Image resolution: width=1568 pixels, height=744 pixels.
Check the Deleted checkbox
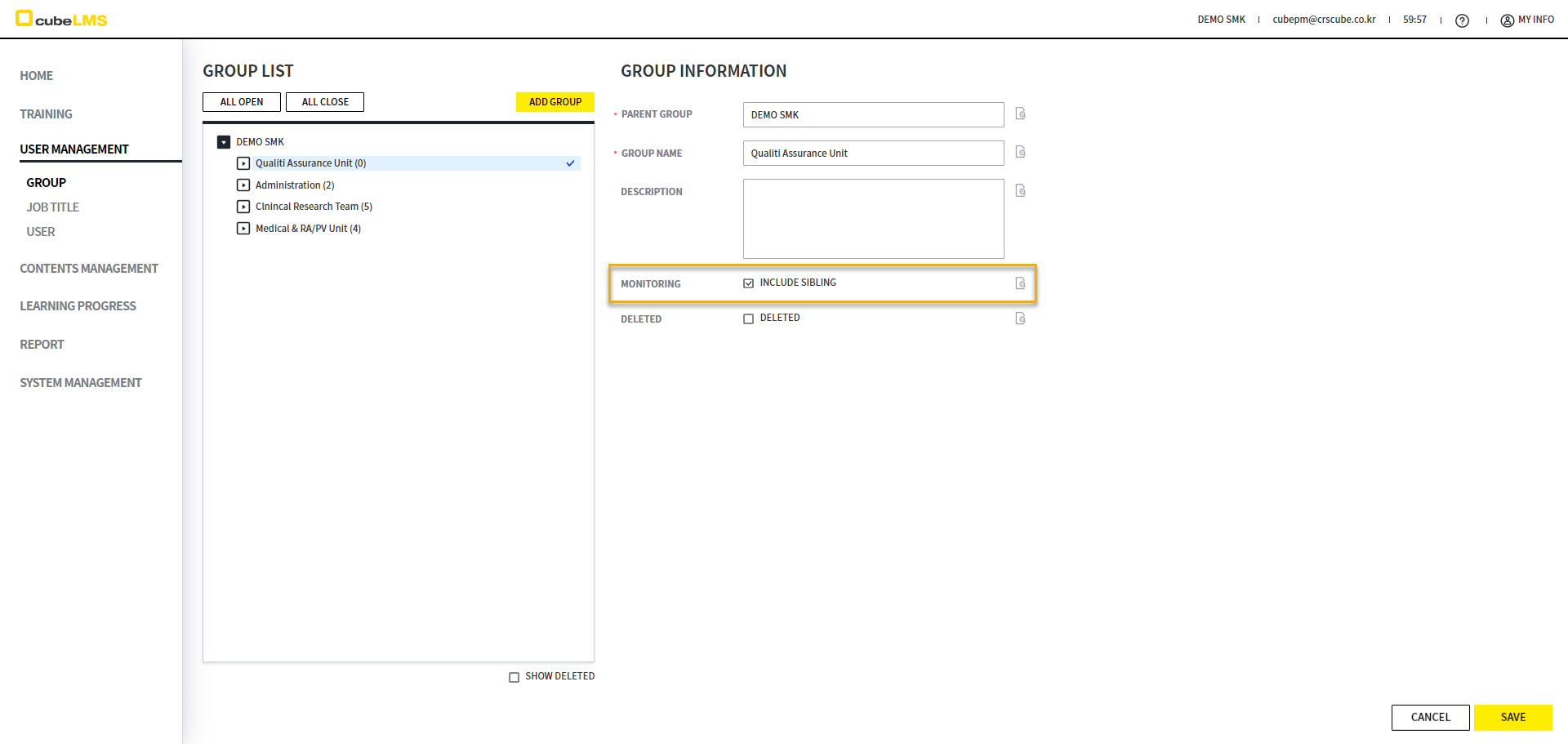pyautogui.click(x=748, y=319)
